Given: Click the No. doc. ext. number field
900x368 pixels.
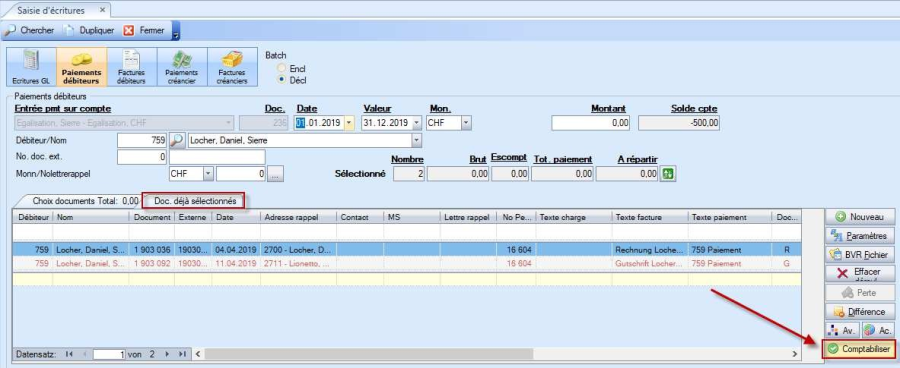Looking at the screenshot, I should [x=142, y=157].
